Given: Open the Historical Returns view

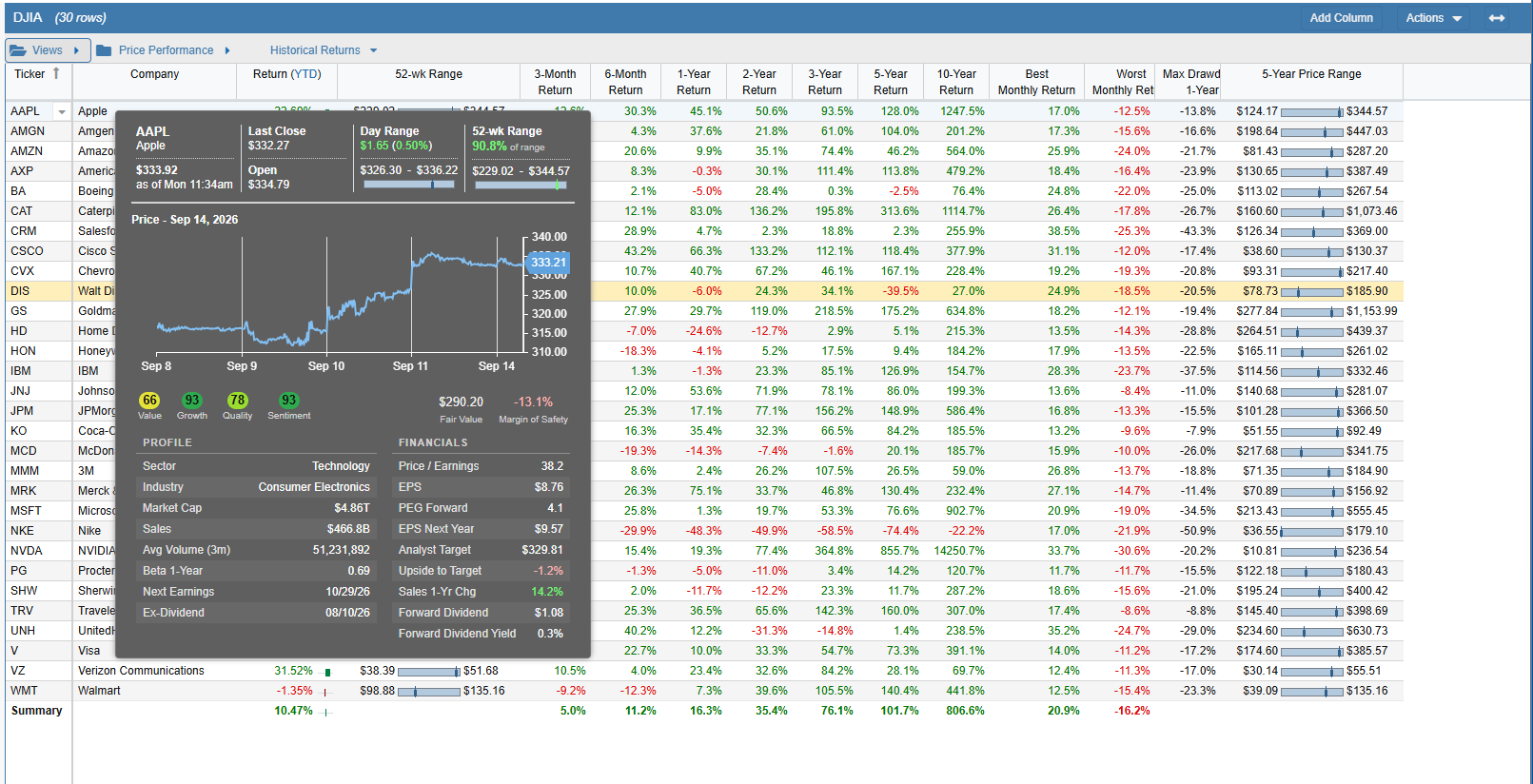Looking at the screenshot, I should [x=315, y=50].
